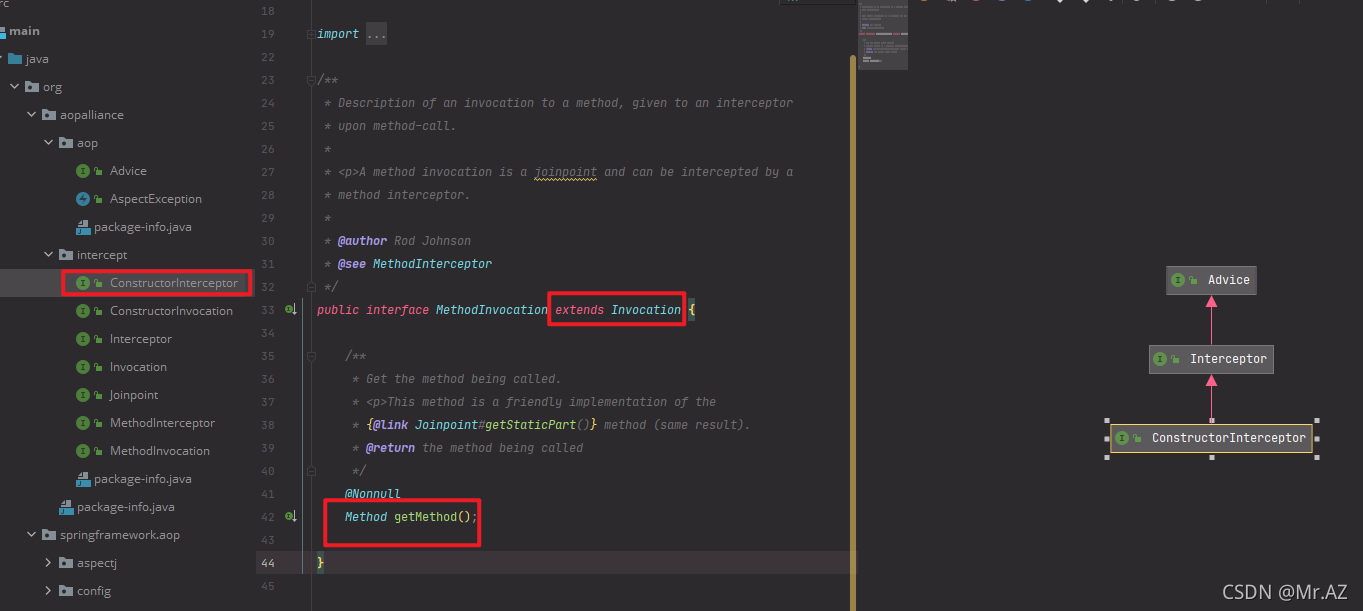Open MethodInvocation in the project tree
The height and width of the screenshot is (611, 1363).
click(x=160, y=451)
